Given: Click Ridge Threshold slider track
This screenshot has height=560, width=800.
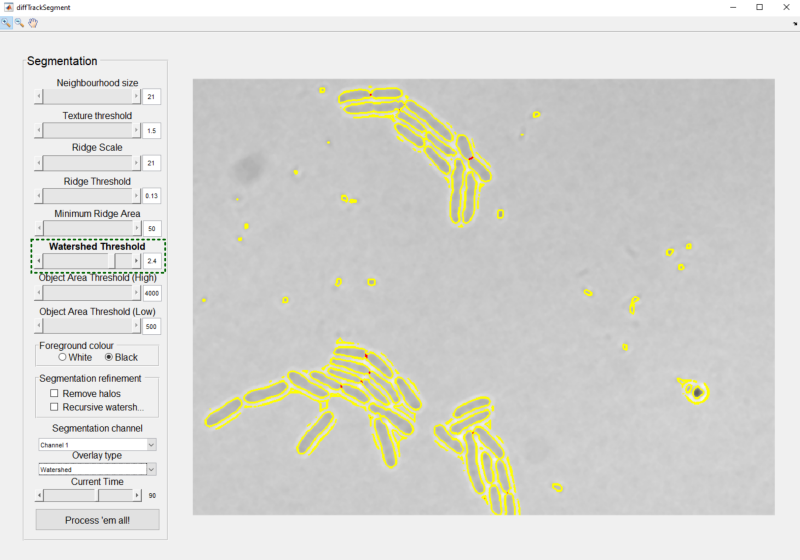Looking at the screenshot, I should click(87, 195).
